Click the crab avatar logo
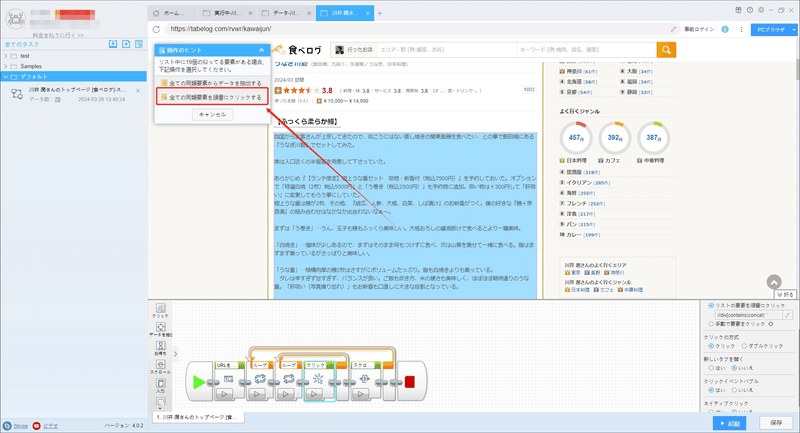 coord(16,18)
